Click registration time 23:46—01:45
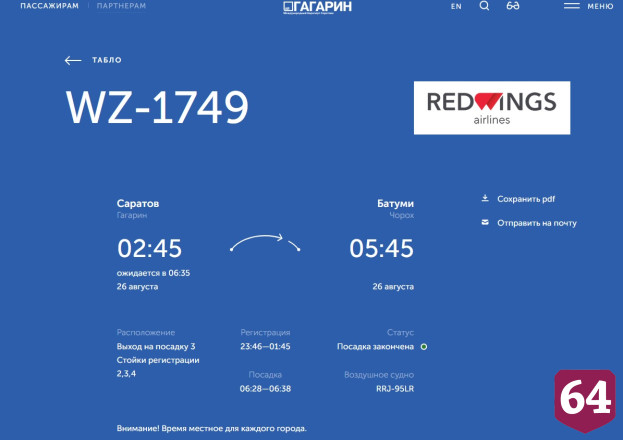Screen dimensions: 623x440 265,347
